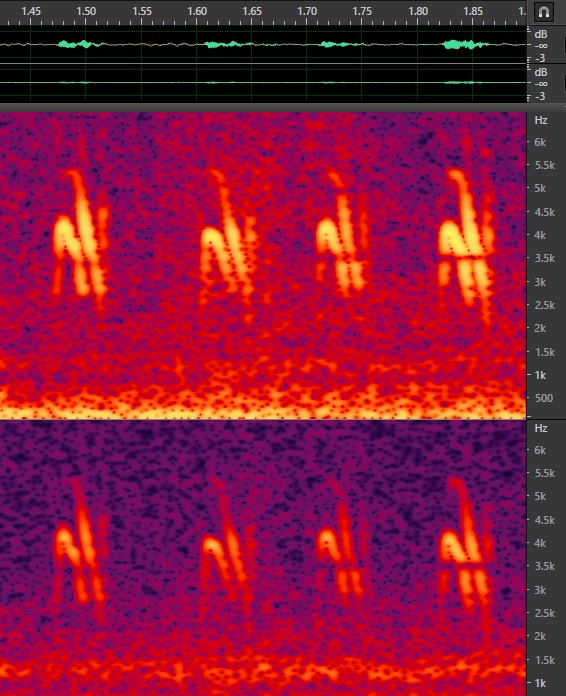The height and width of the screenshot is (696, 566).
Task: Click the 1.45 mark on the time ruler
Action: coord(31,11)
